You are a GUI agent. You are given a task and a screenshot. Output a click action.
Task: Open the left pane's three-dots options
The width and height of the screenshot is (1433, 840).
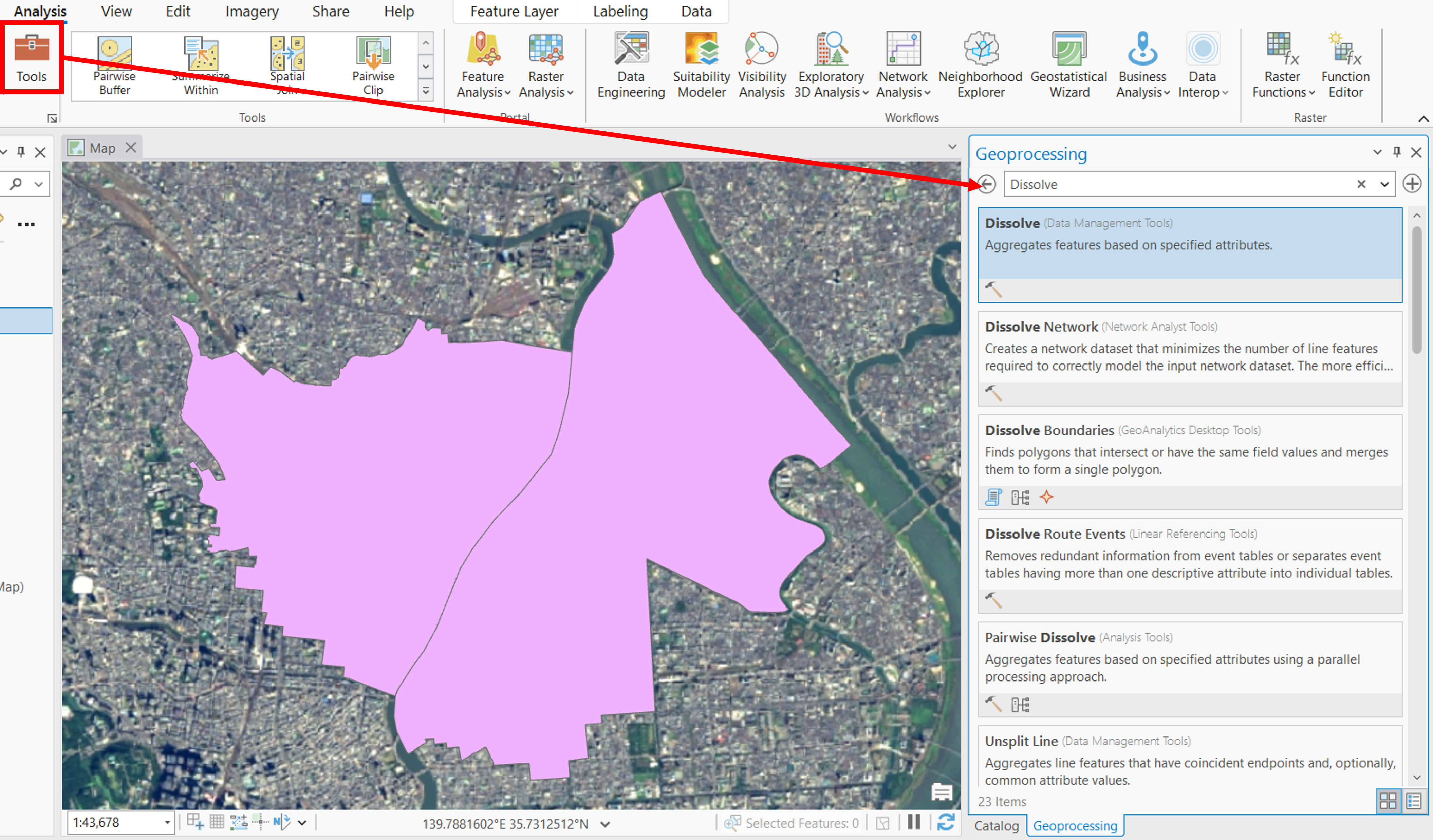point(26,224)
